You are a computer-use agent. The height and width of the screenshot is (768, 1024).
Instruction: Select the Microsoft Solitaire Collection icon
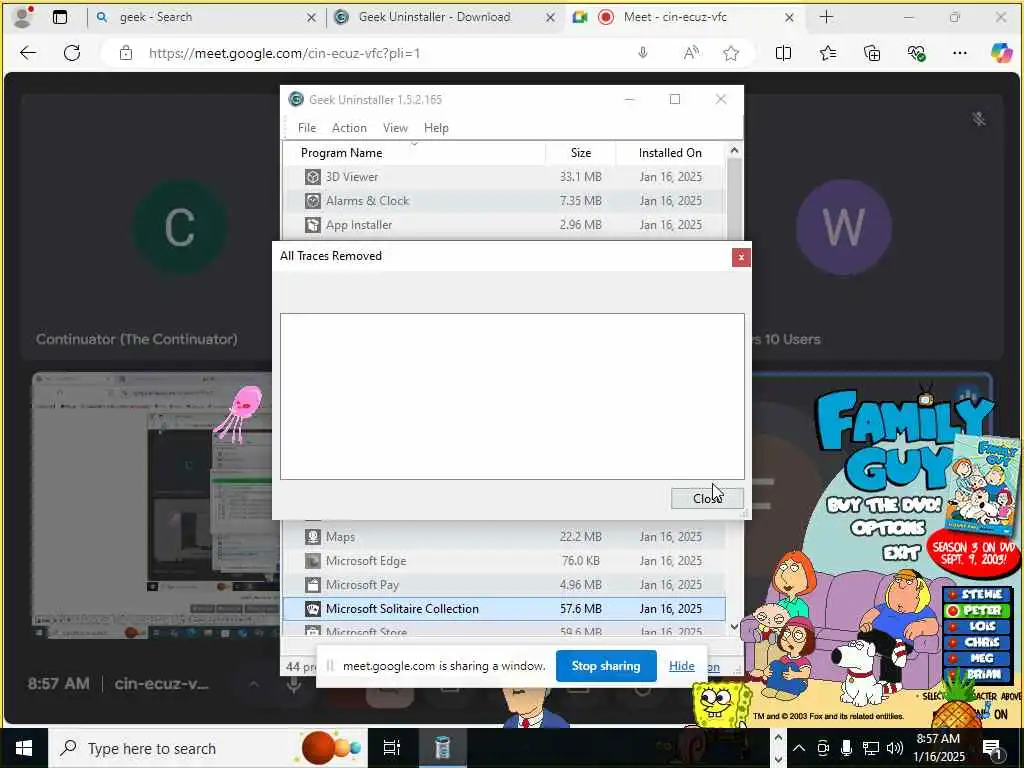313,609
